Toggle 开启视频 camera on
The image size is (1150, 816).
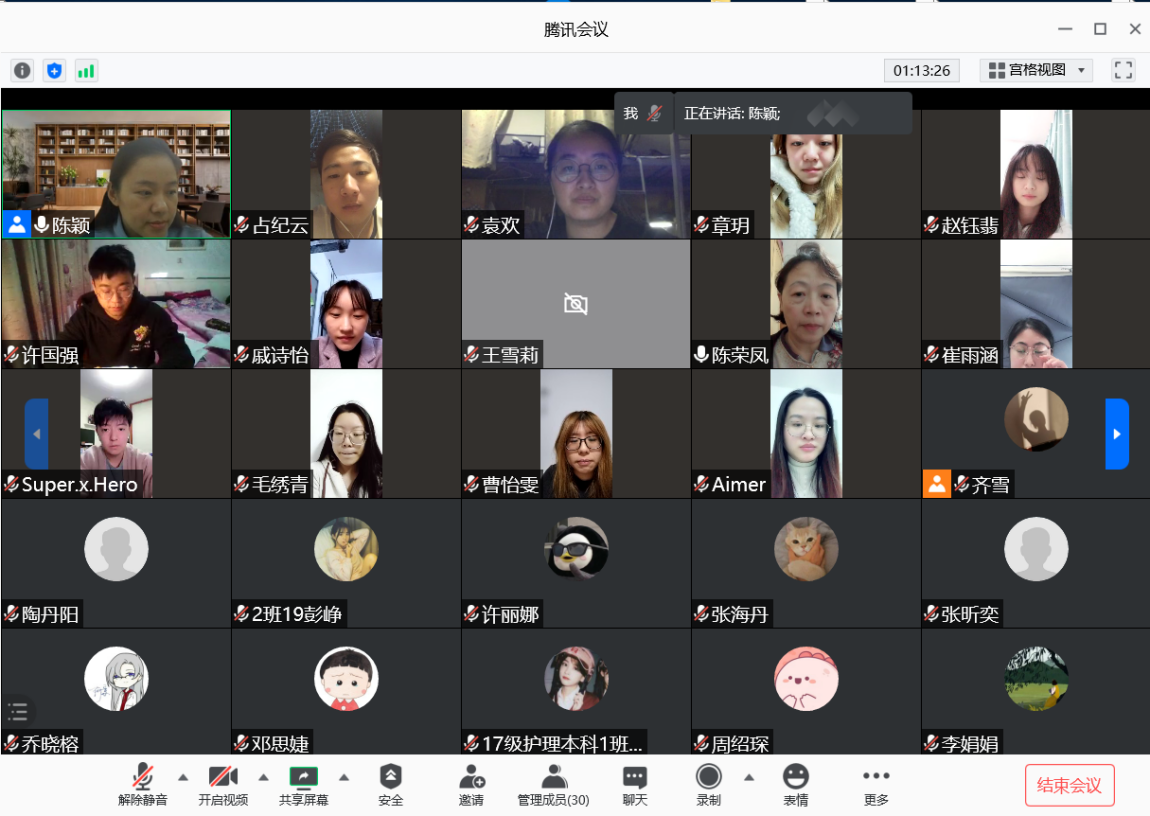pos(223,785)
